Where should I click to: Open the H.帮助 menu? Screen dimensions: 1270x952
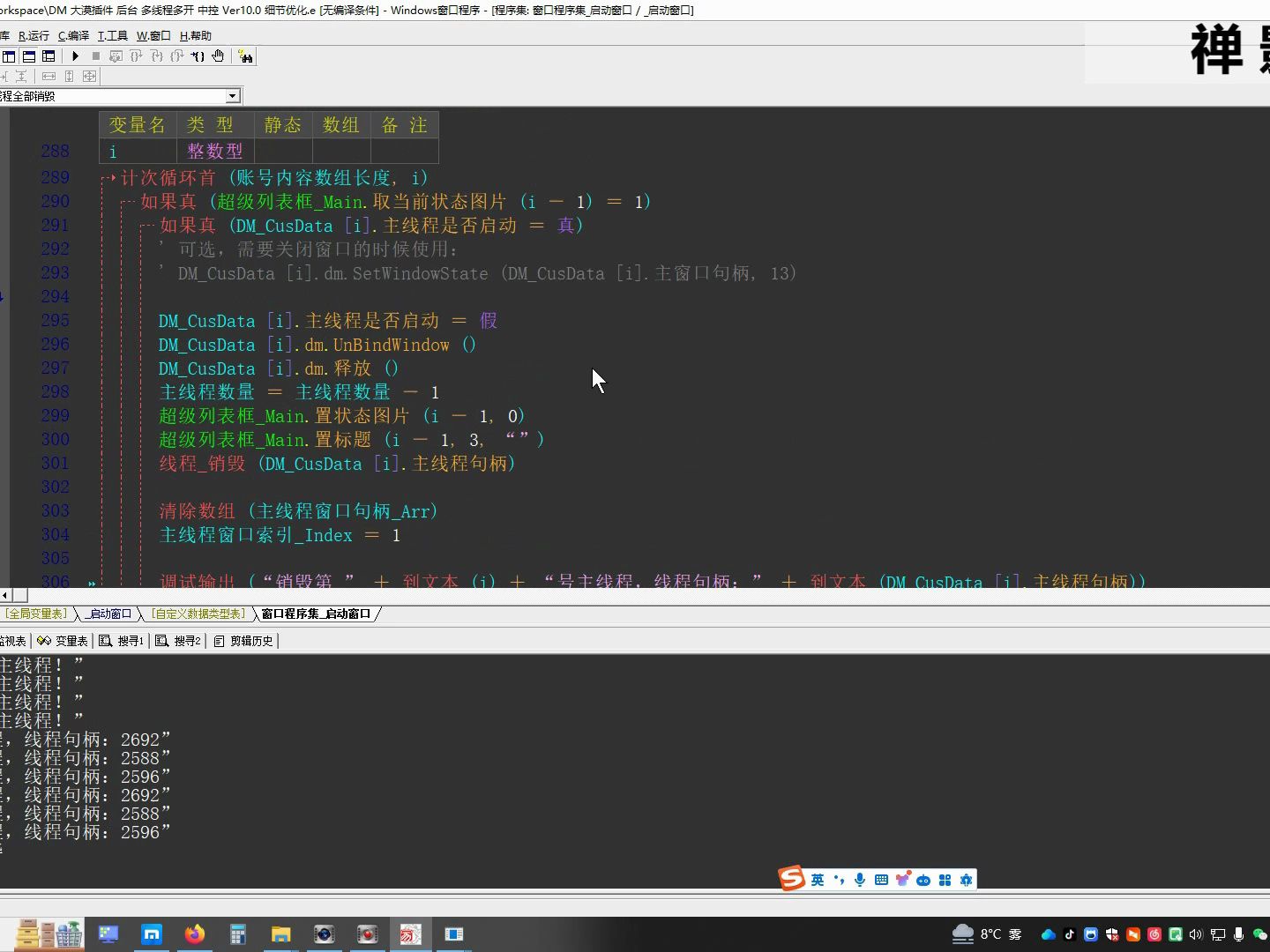(195, 36)
